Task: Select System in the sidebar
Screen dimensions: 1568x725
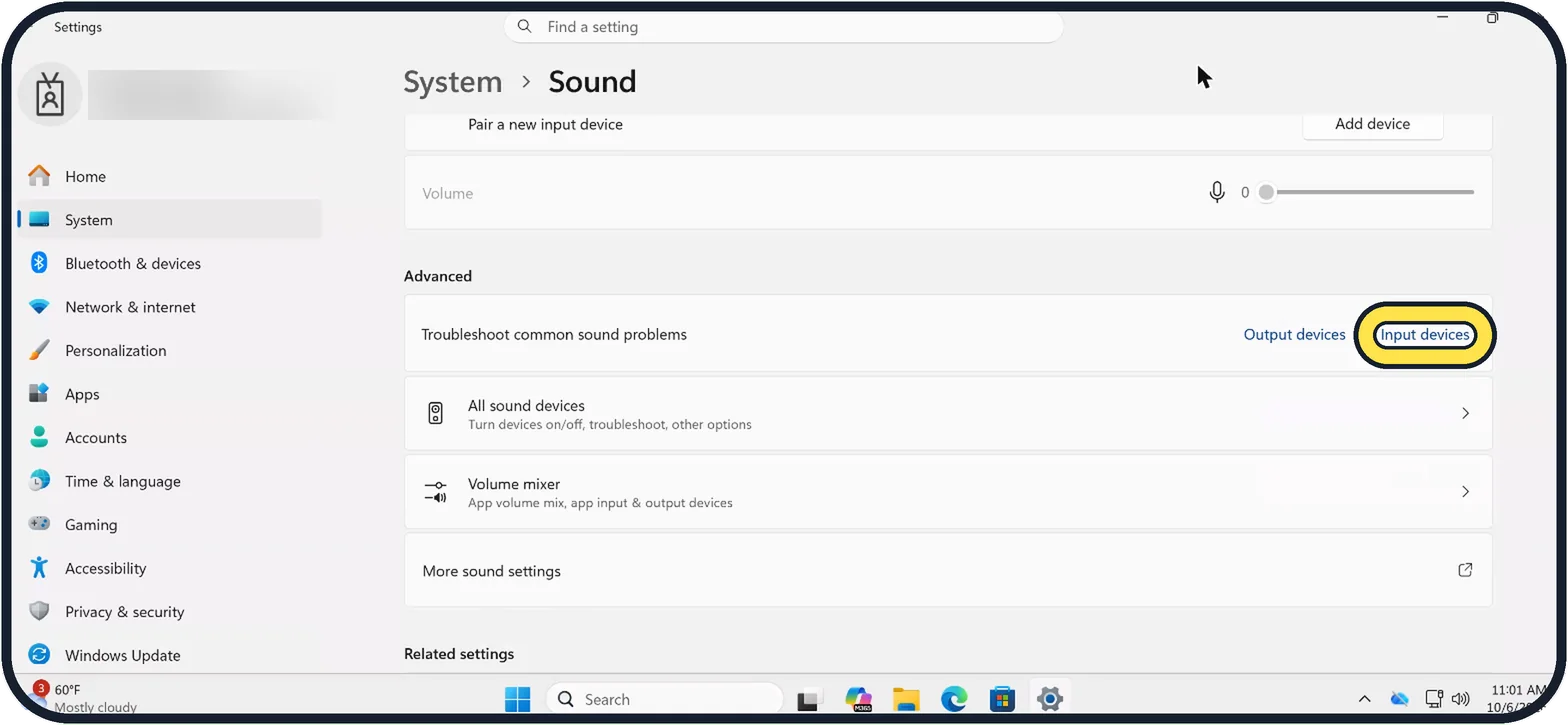Action: 169,220
